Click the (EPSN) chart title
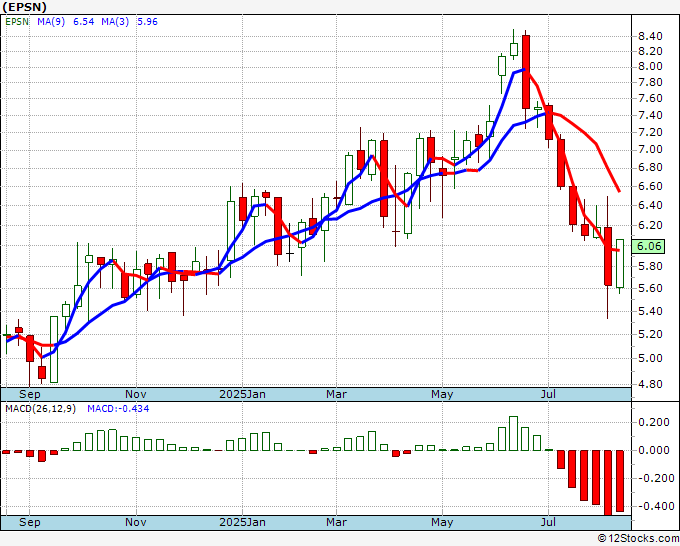 pyautogui.click(x=24, y=7)
